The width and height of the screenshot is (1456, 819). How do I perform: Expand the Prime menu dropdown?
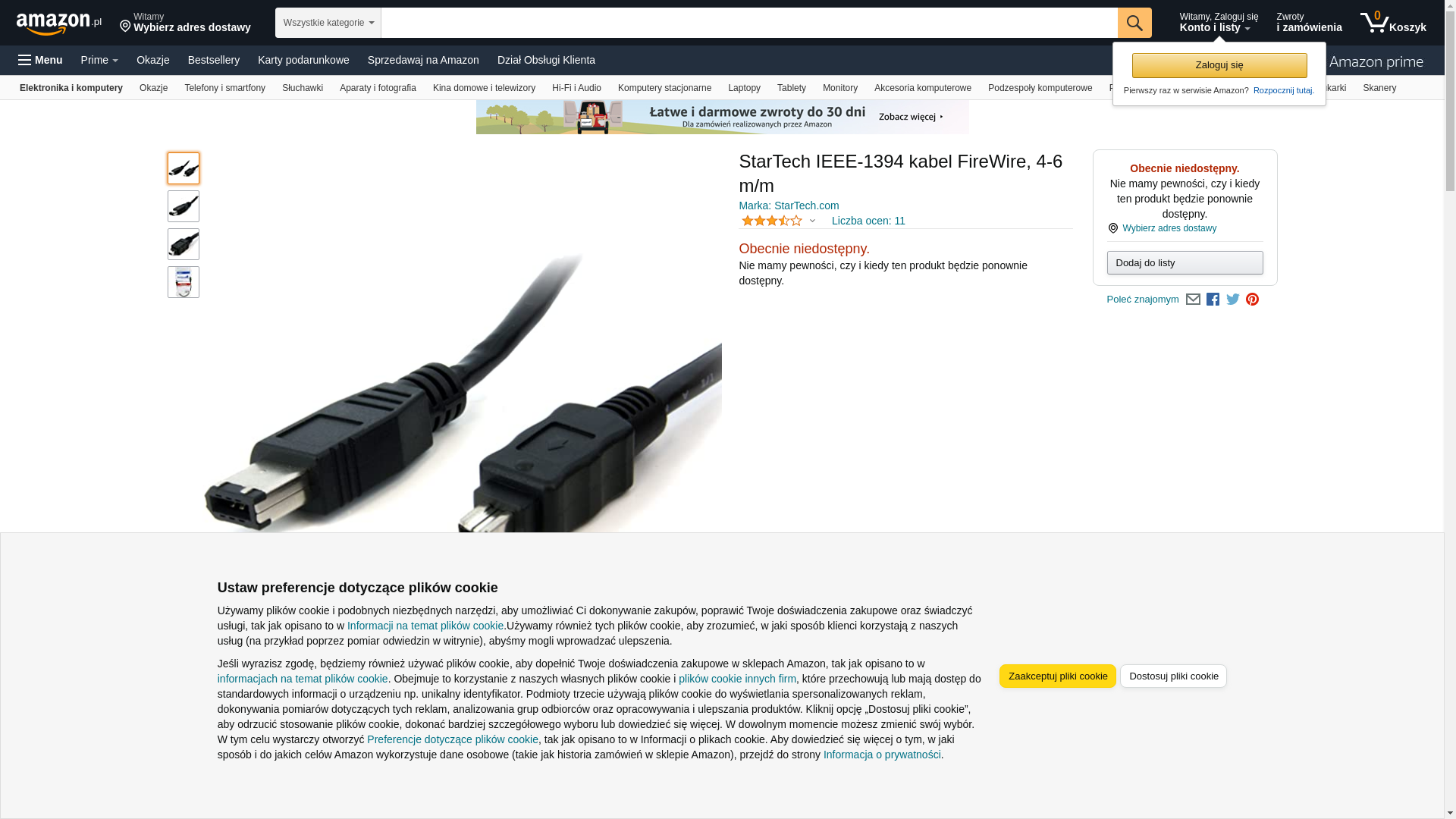[99, 60]
